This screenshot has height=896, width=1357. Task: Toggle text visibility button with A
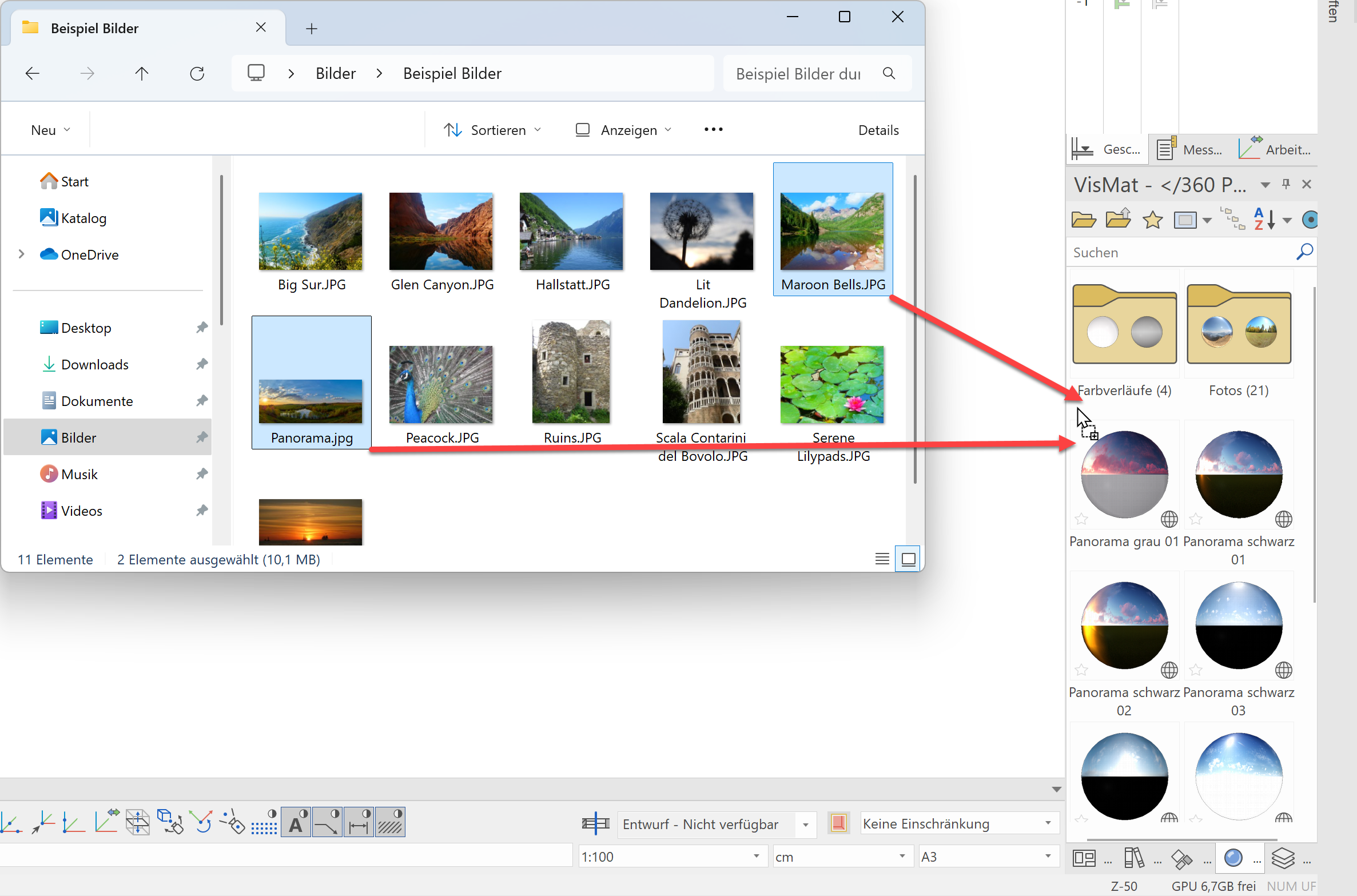(296, 822)
